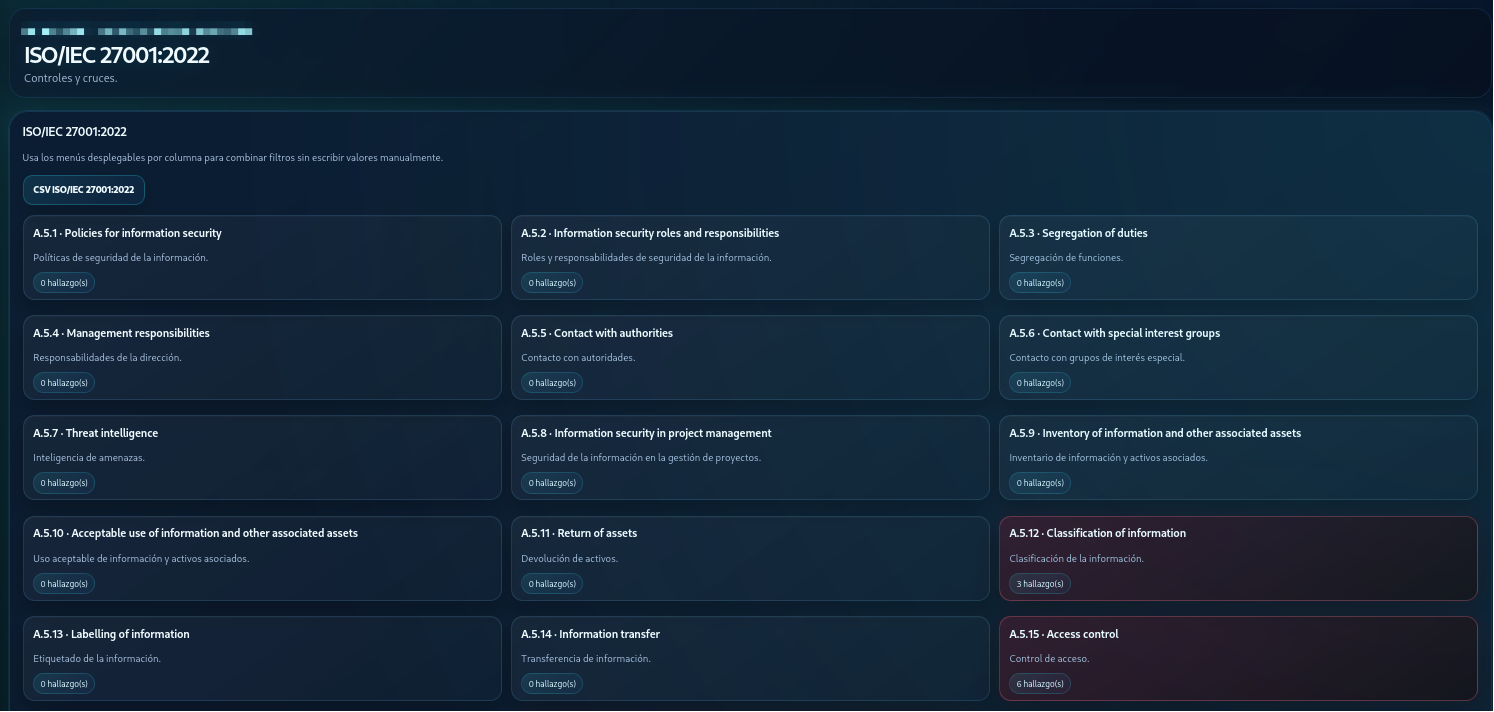Click the A.5.6 Contact with special interest groups title
Viewport: 1494px width, 712px height.
[x=1115, y=333]
